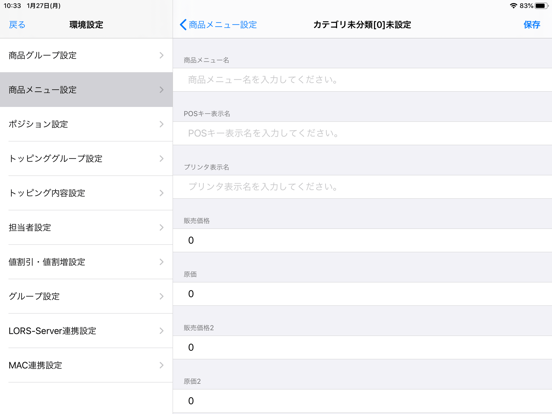
Task: Open MAC連携設定 row
Action: 86,365
